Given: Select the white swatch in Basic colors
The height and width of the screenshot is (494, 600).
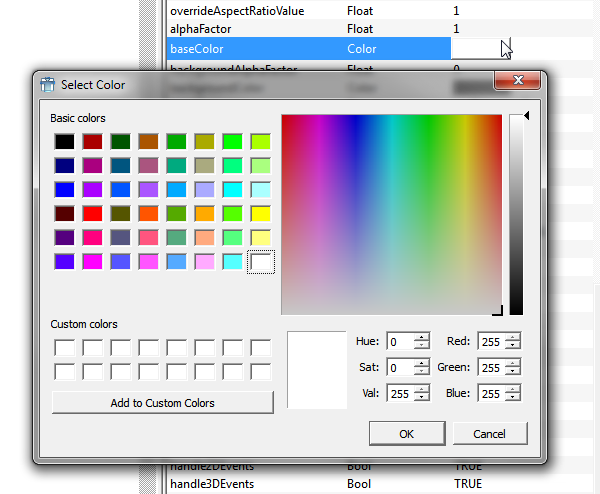Looking at the screenshot, I should pos(260,262).
